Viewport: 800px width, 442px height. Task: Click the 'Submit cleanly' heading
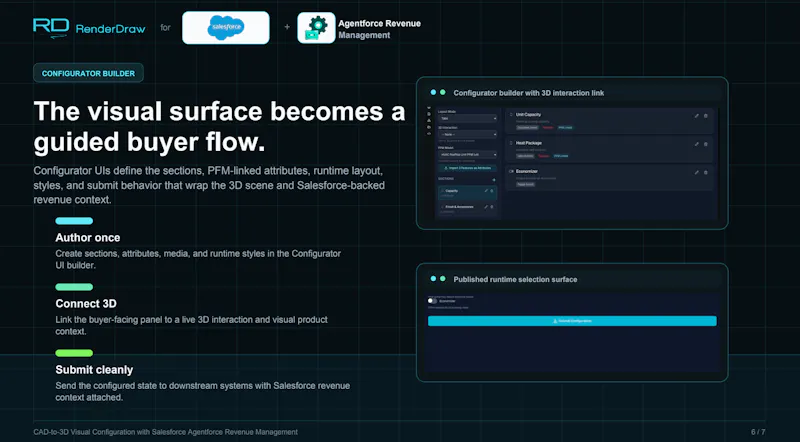pos(94,370)
